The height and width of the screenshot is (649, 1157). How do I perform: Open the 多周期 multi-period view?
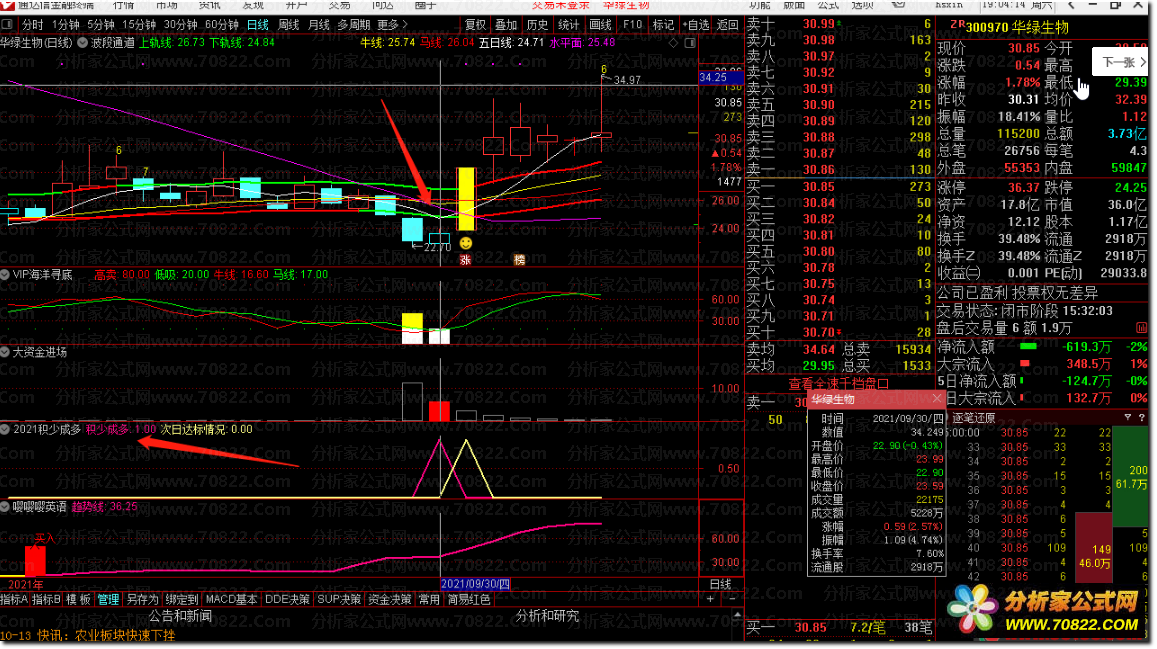[353, 24]
